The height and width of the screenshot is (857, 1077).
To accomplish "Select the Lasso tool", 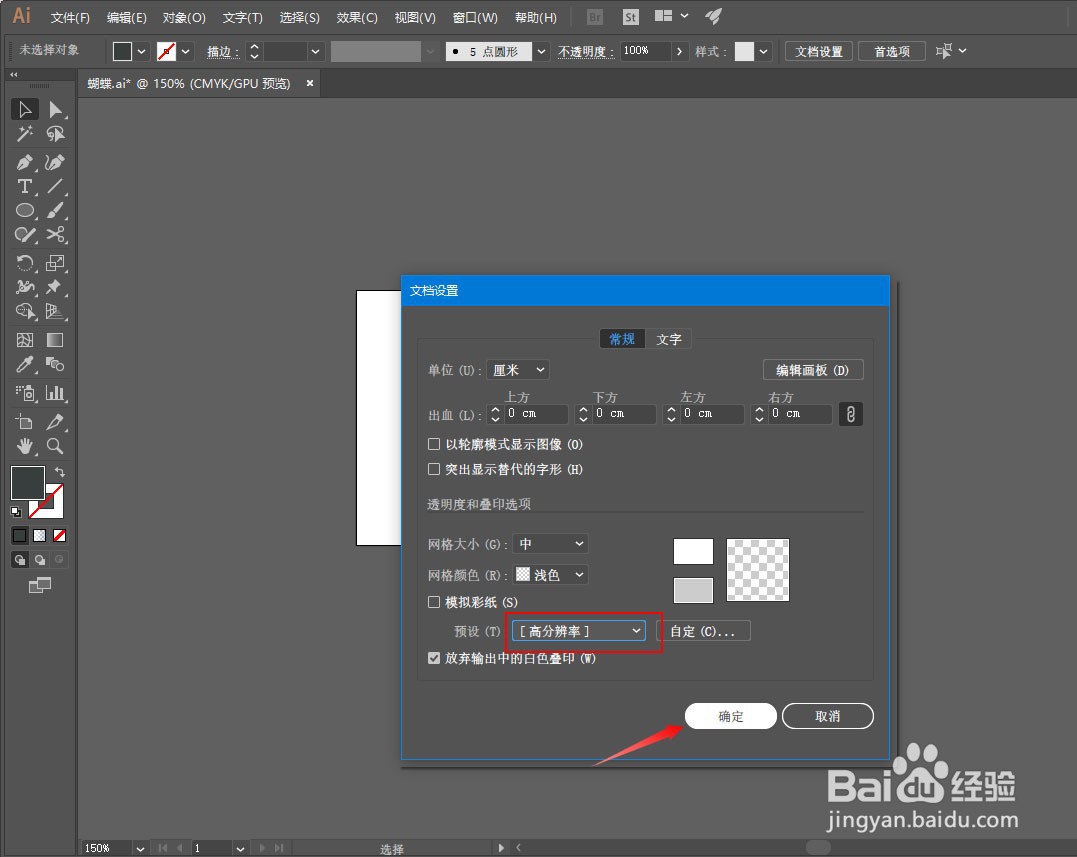I will pos(55,134).
